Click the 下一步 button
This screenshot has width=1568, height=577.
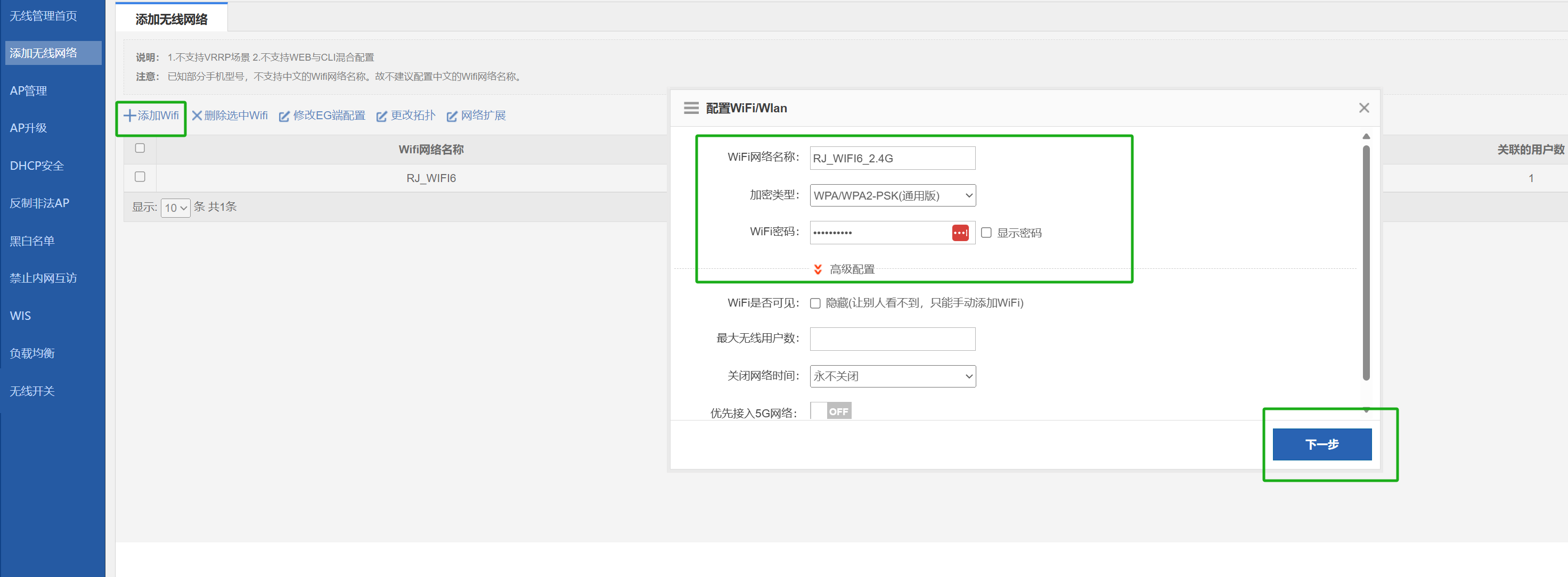click(1321, 444)
